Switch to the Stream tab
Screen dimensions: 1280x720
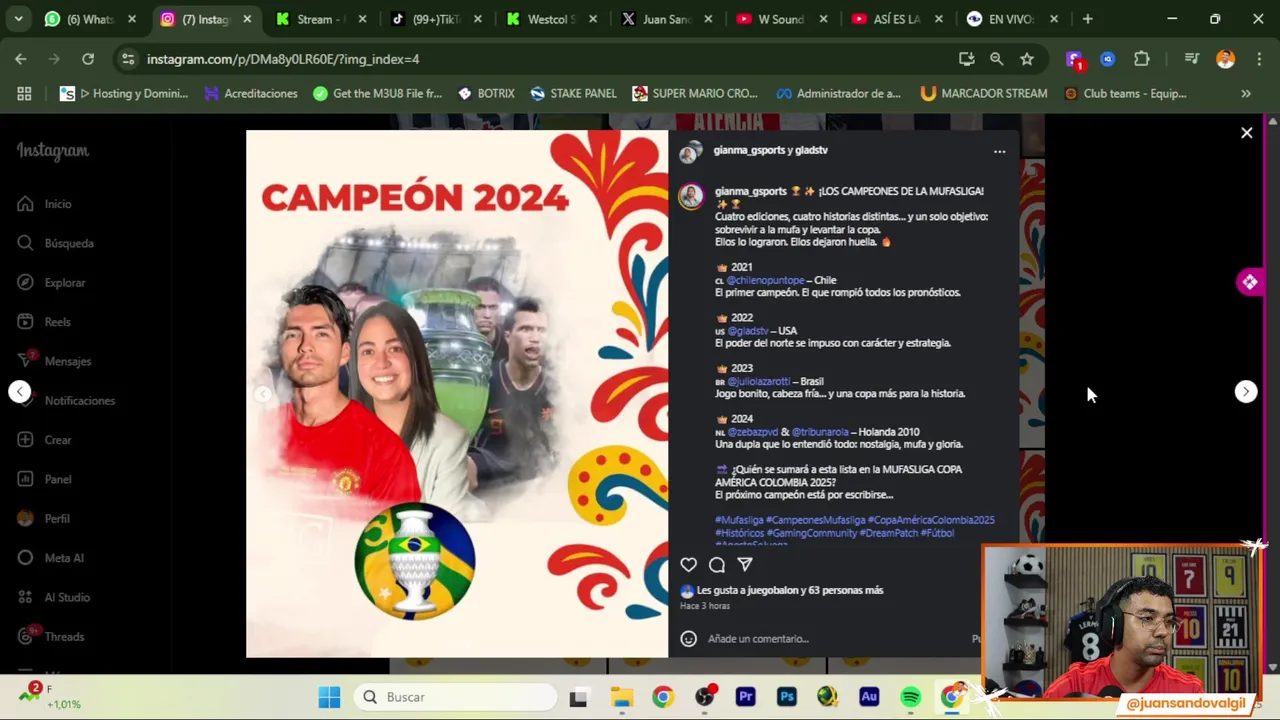[320, 19]
